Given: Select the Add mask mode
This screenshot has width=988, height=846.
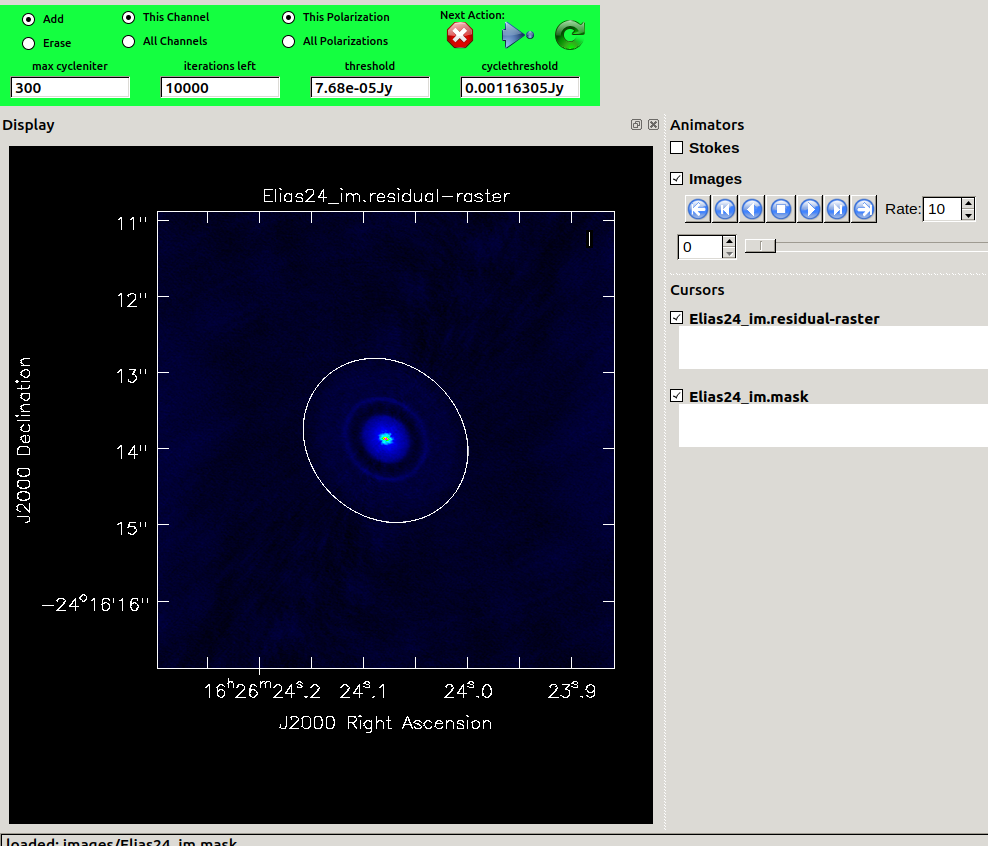Looking at the screenshot, I should pyautogui.click(x=28, y=20).
